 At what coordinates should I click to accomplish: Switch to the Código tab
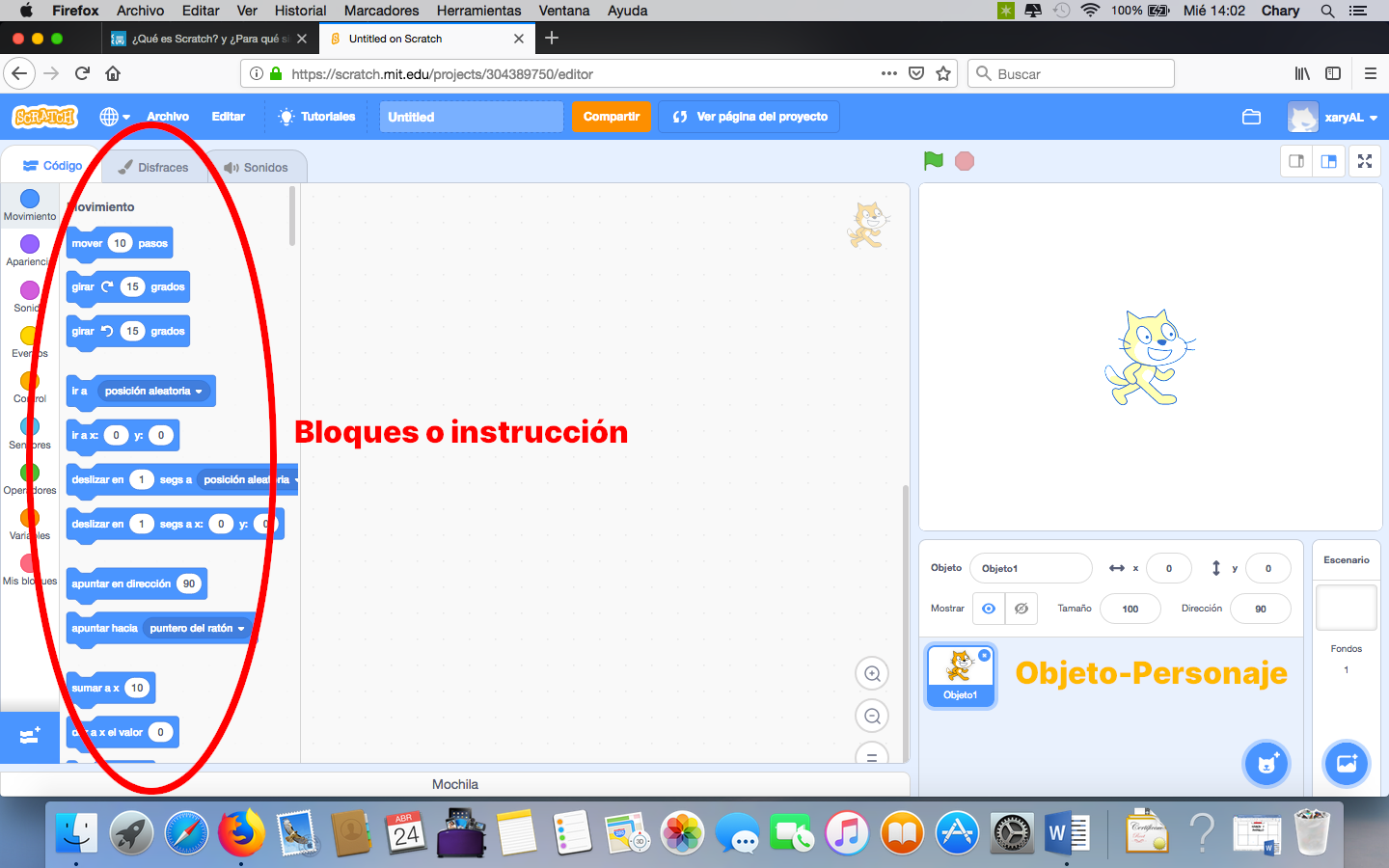52,166
